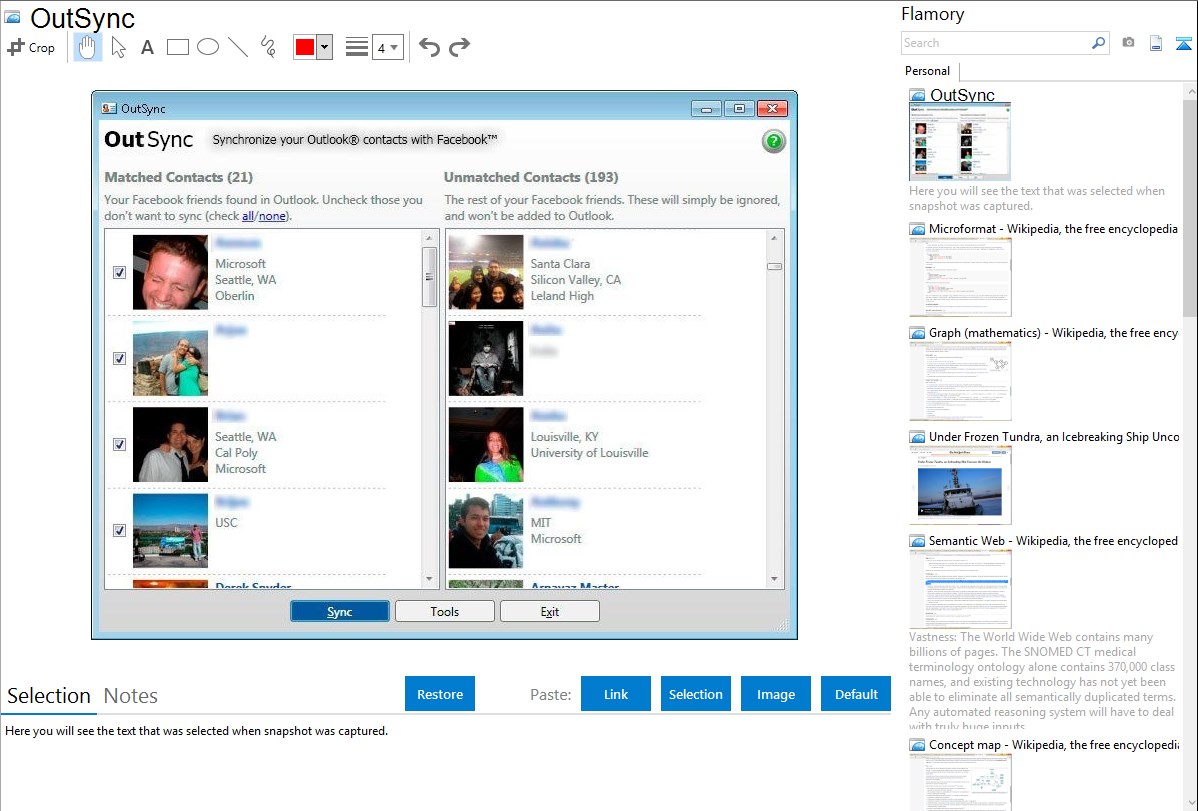Open the Under Frozen Tundra ship thumbnail
This screenshot has width=1198, height=811.
tap(960, 485)
